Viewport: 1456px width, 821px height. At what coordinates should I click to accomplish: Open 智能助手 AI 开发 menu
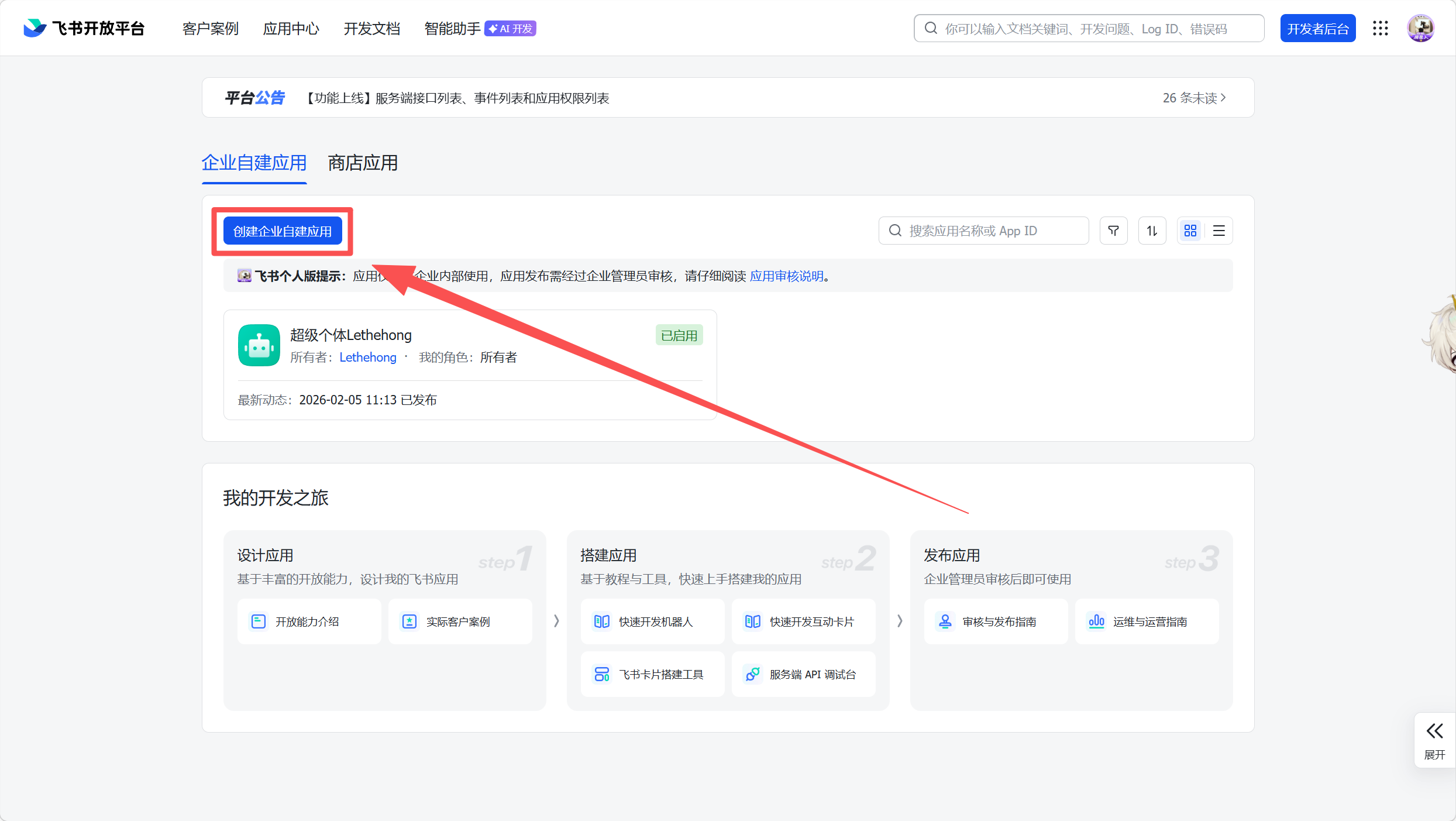pyautogui.click(x=480, y=28)
